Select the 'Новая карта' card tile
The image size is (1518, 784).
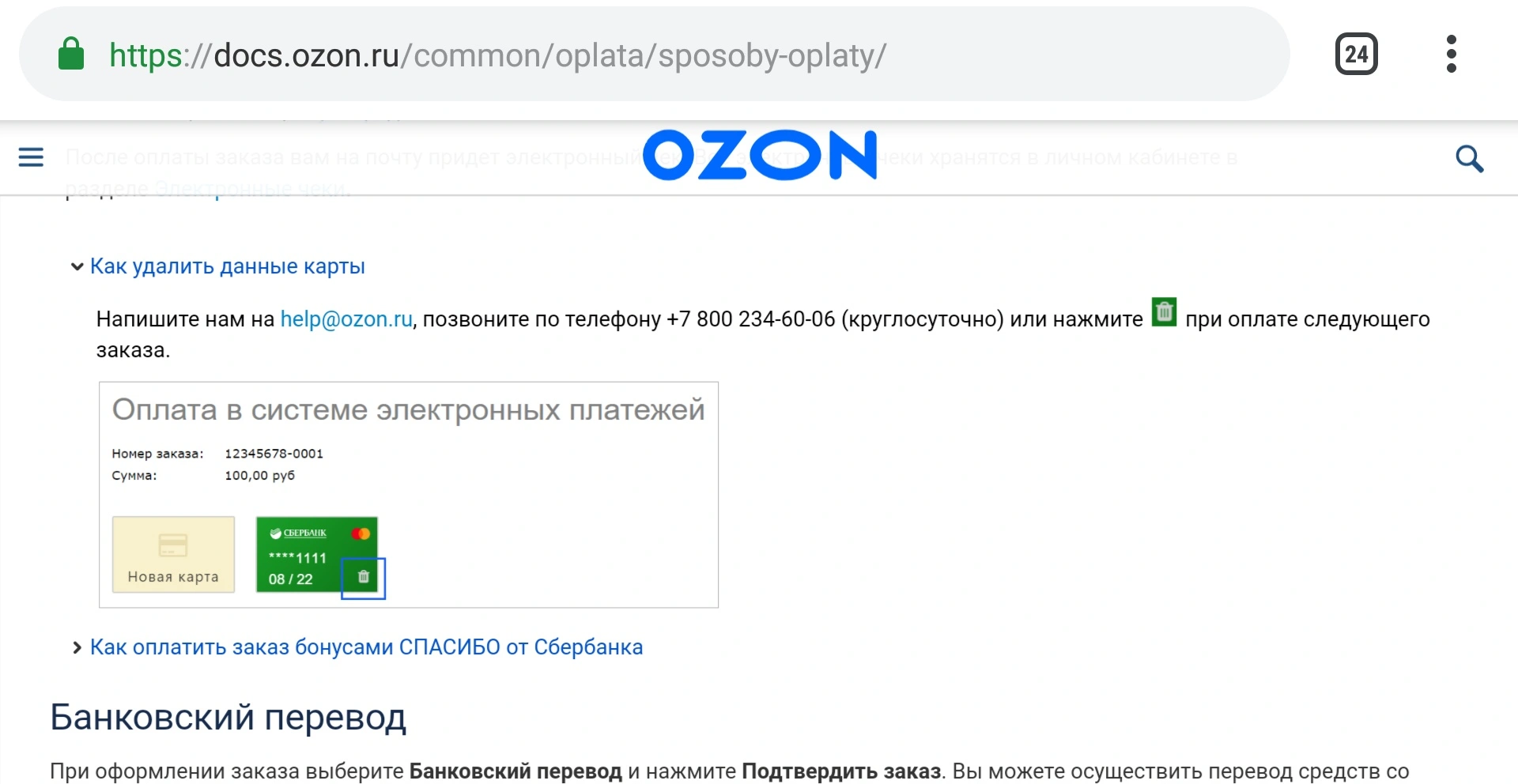click(173, 554)
